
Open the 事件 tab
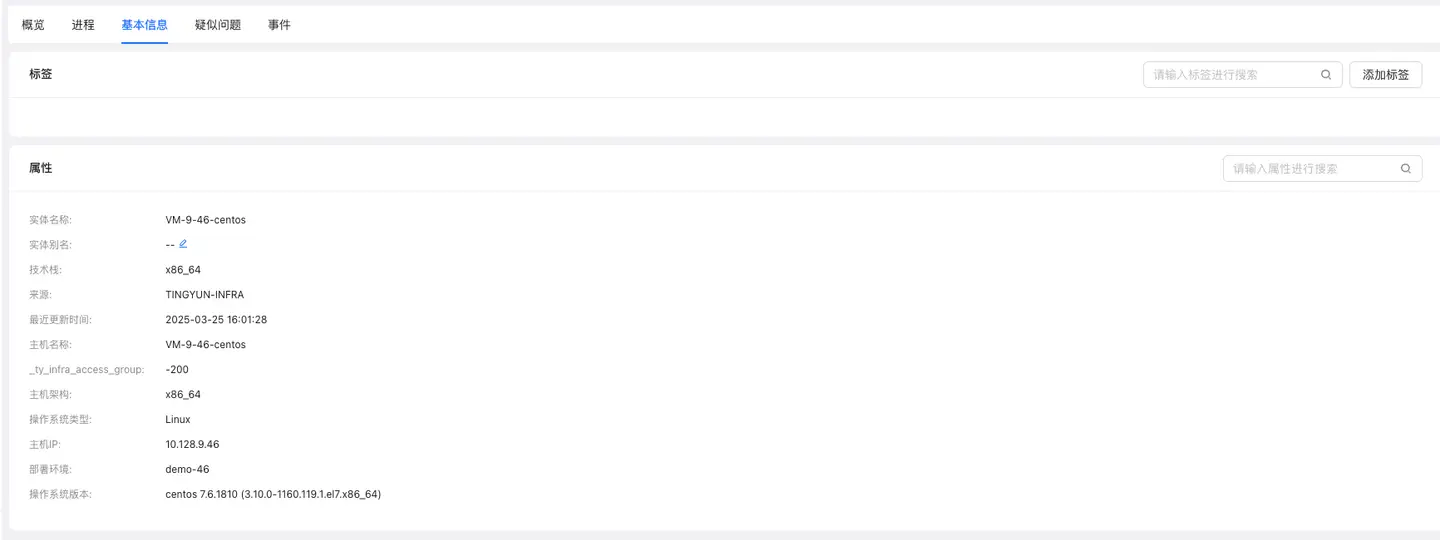[279, 25]
